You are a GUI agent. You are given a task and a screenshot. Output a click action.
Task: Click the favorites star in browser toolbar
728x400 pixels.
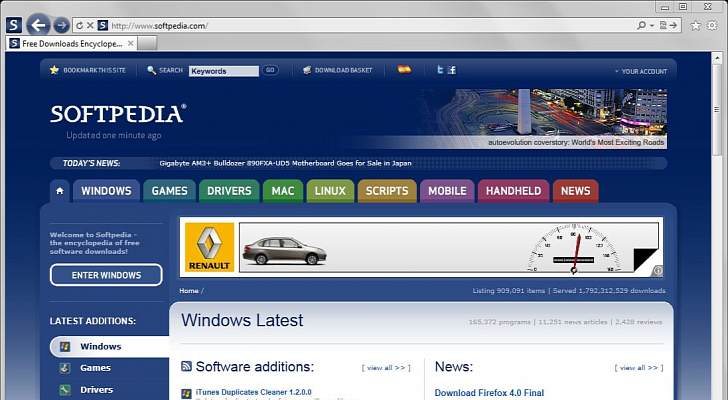[696, 25]
